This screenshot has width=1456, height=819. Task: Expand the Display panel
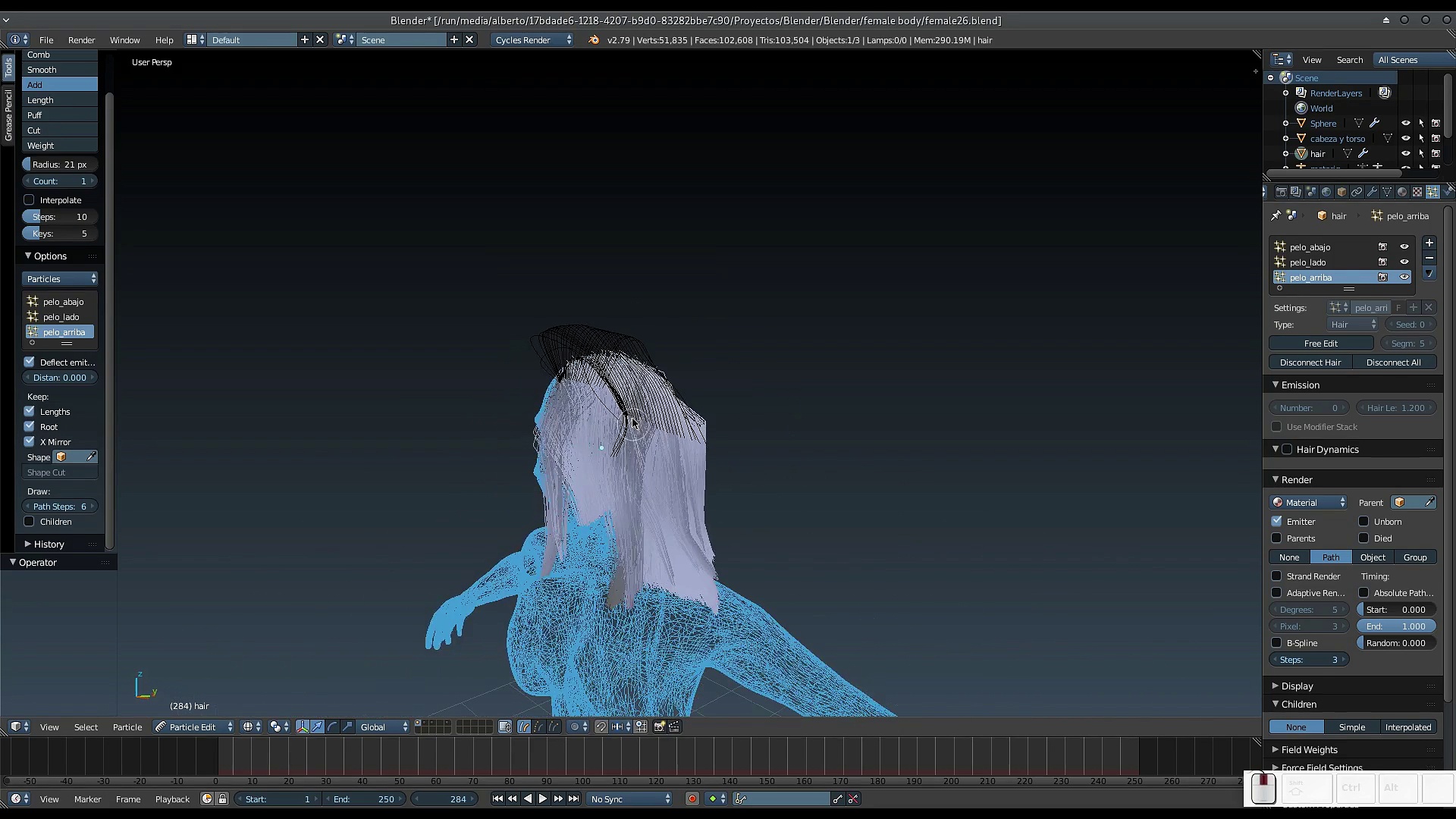(x=1297, y=686)
